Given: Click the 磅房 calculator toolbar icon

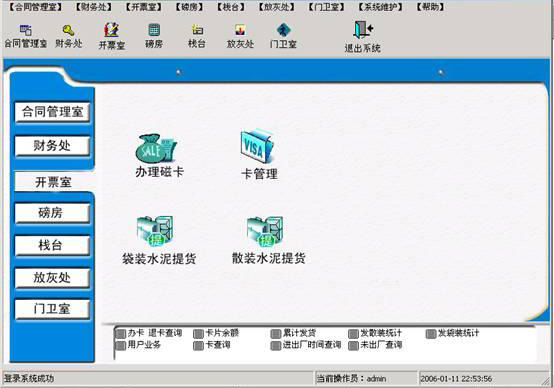Looking at the screenshot, I should pos(154,30).
